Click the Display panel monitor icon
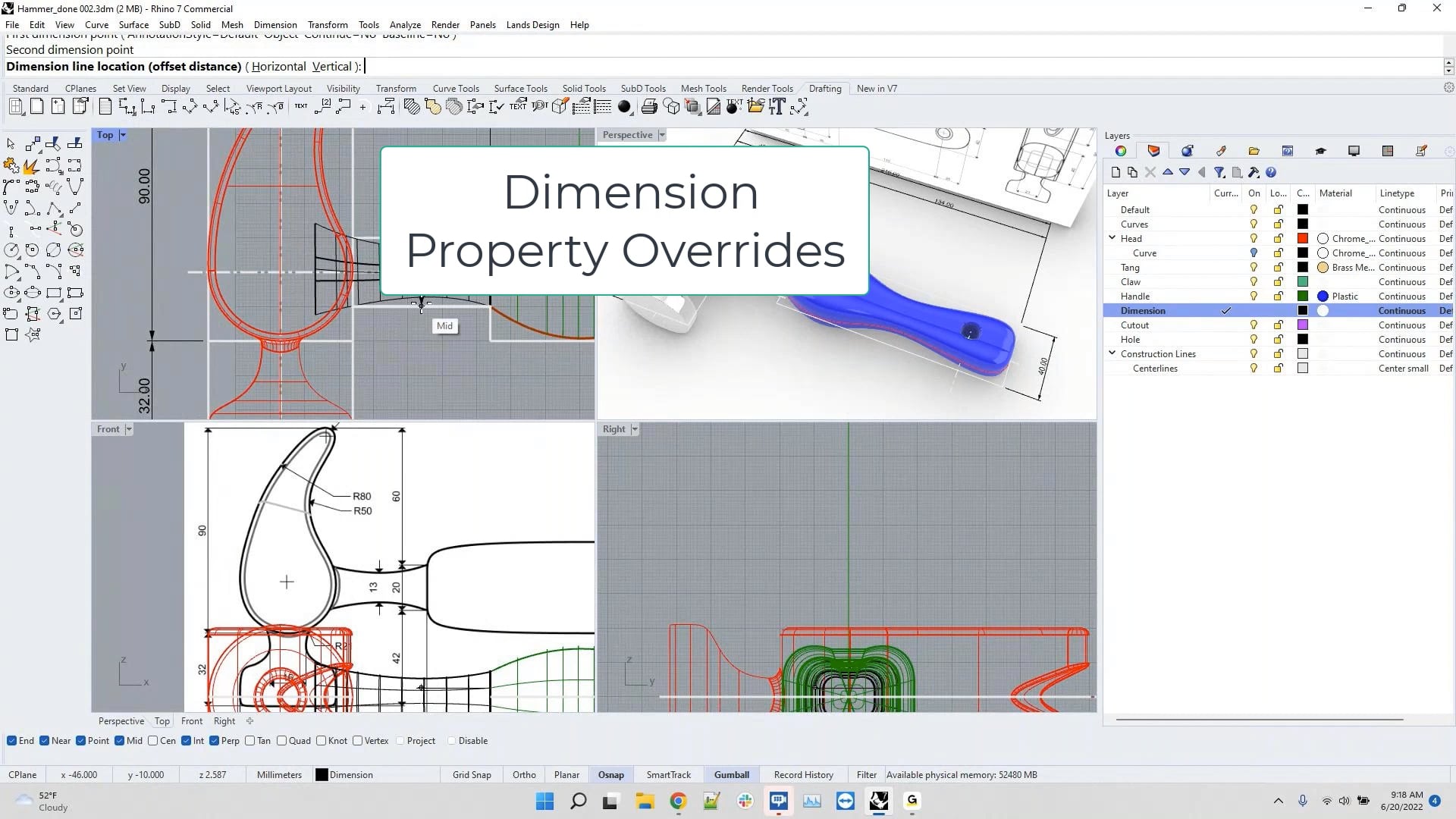1456x819 pixels. [x=1354, y=150]
